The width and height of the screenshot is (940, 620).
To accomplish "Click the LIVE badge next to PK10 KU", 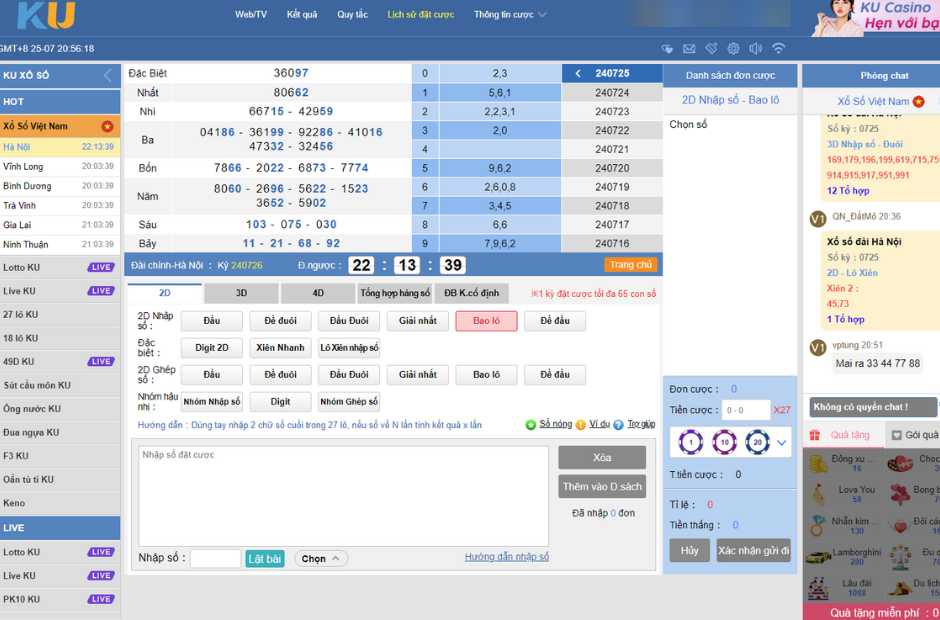I will pyautogui.click(x=101, y=599).
